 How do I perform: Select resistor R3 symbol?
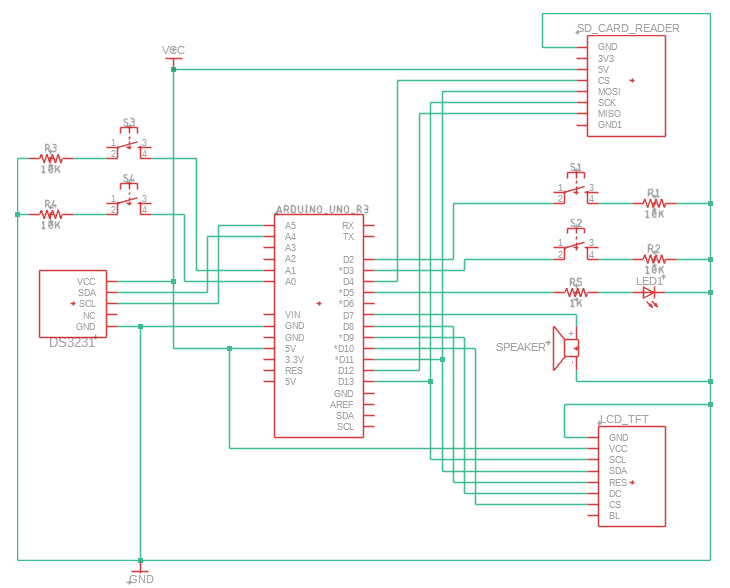pos(51,159)
